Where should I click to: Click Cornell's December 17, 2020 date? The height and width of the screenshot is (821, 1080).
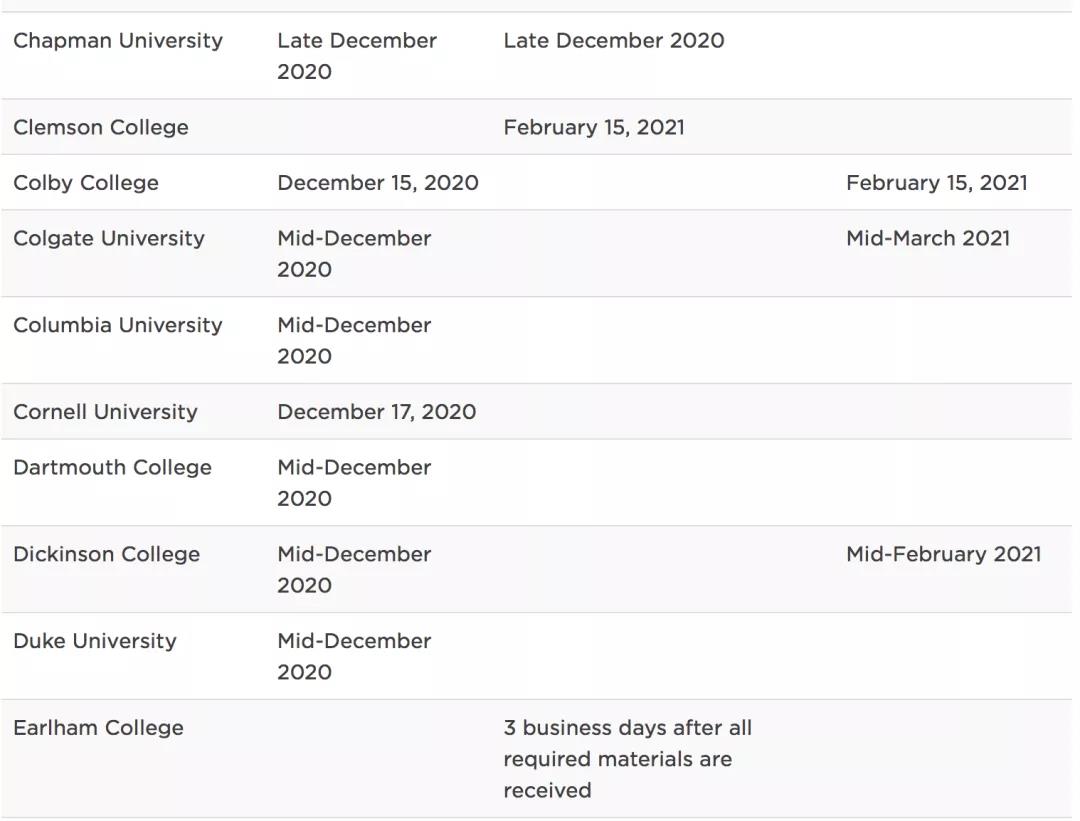(377, 412)
